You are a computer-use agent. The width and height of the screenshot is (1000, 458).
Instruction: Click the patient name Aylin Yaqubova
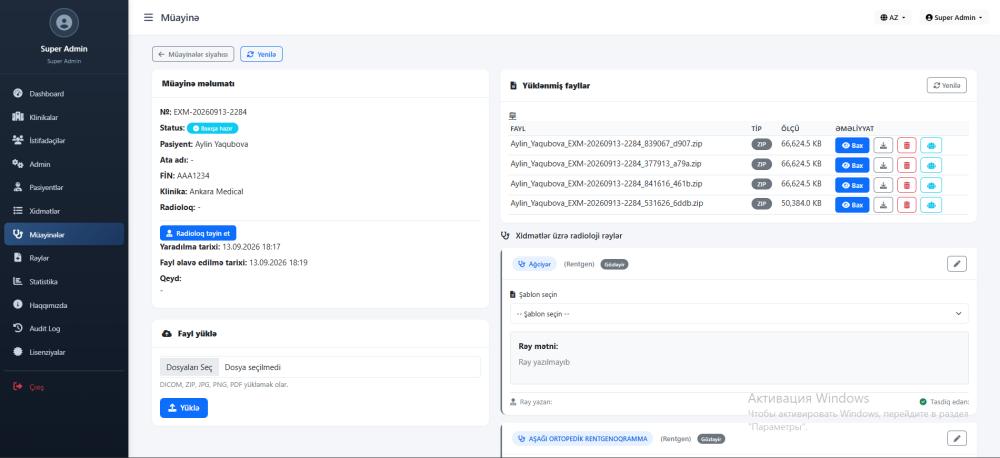[221, 144]
